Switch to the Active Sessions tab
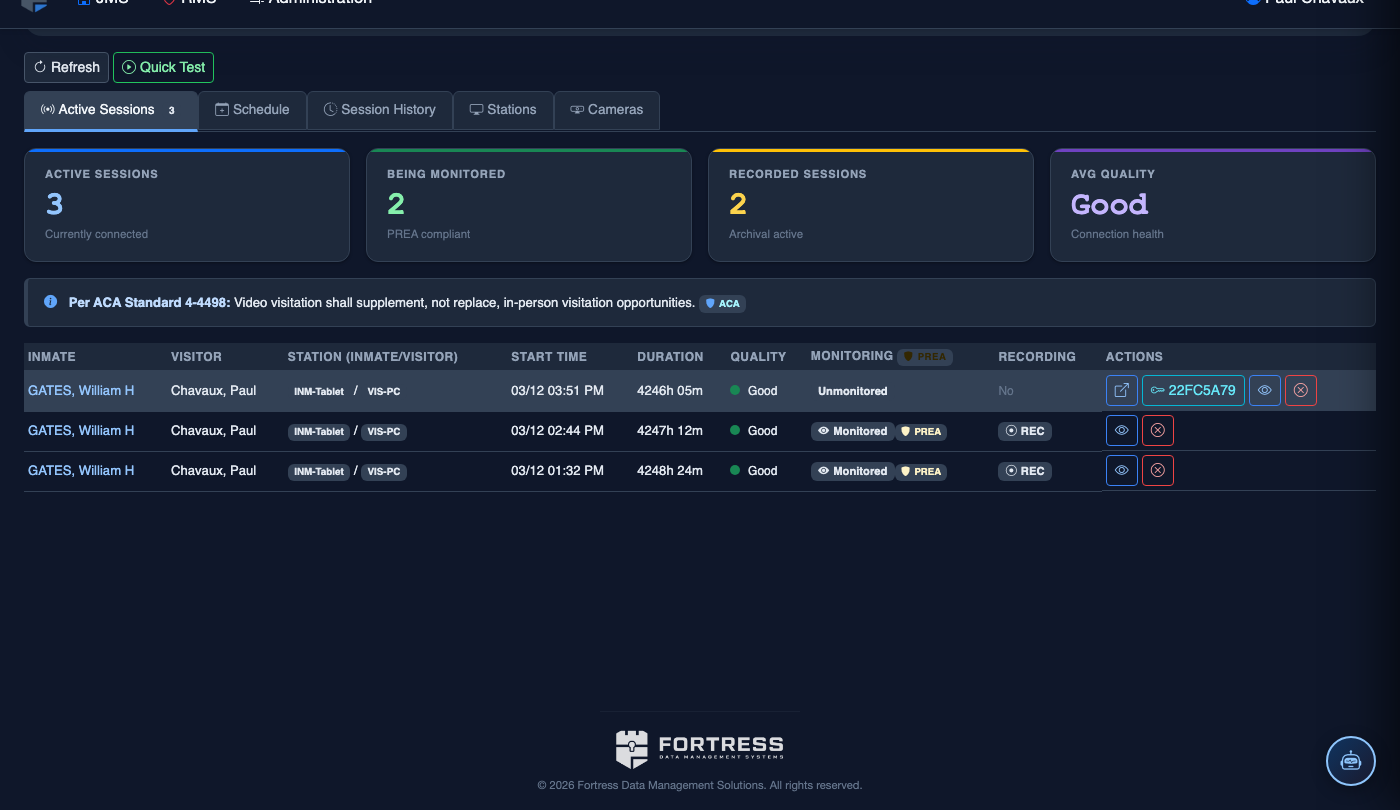This screenshot has height=810, width=1400. (111, 110)
